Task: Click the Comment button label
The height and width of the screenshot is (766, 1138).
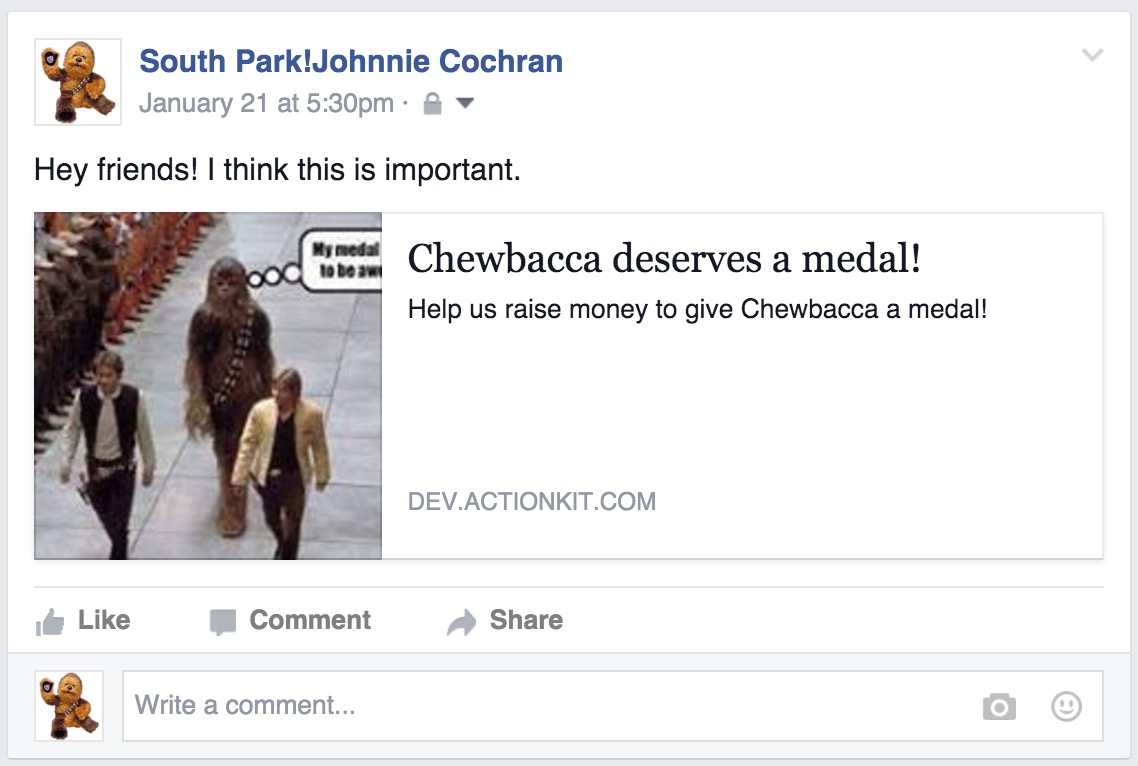Action: tap(310, 620)
